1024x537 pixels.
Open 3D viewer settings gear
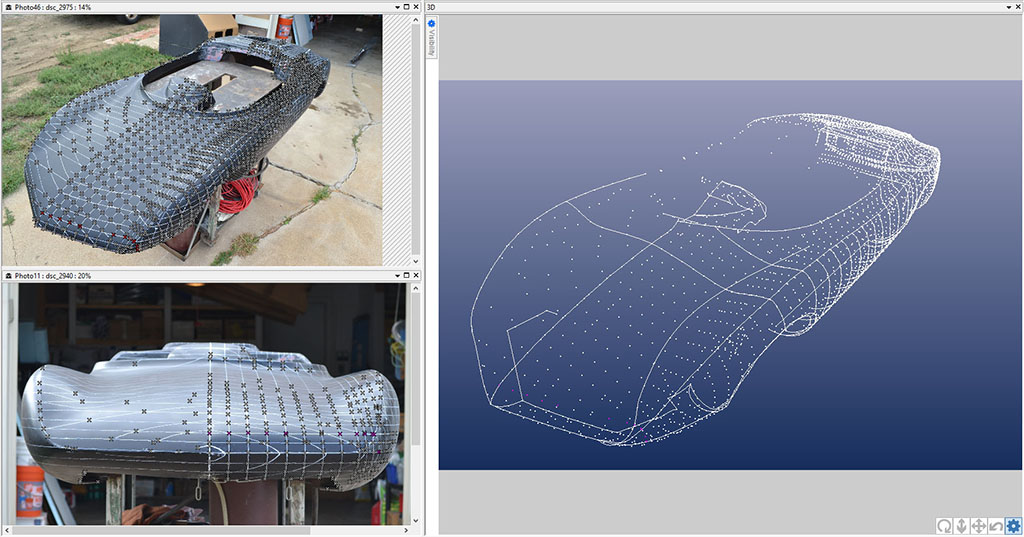tap(1014, 526)
